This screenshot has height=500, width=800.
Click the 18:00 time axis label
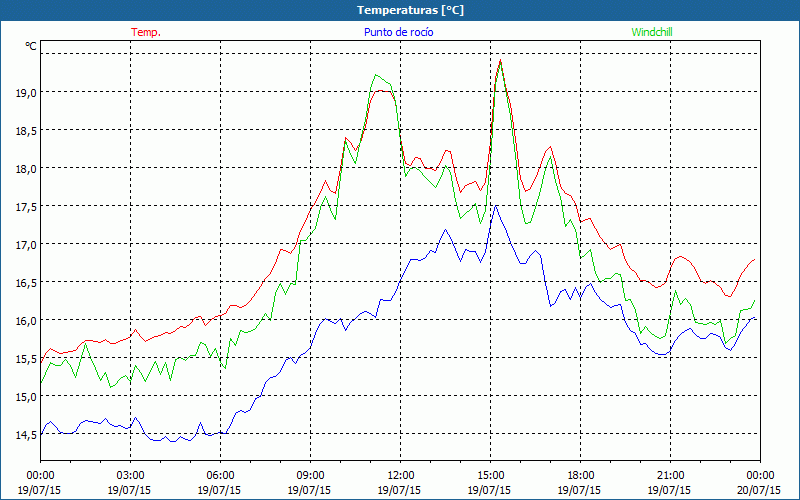(x=581, y=476)
